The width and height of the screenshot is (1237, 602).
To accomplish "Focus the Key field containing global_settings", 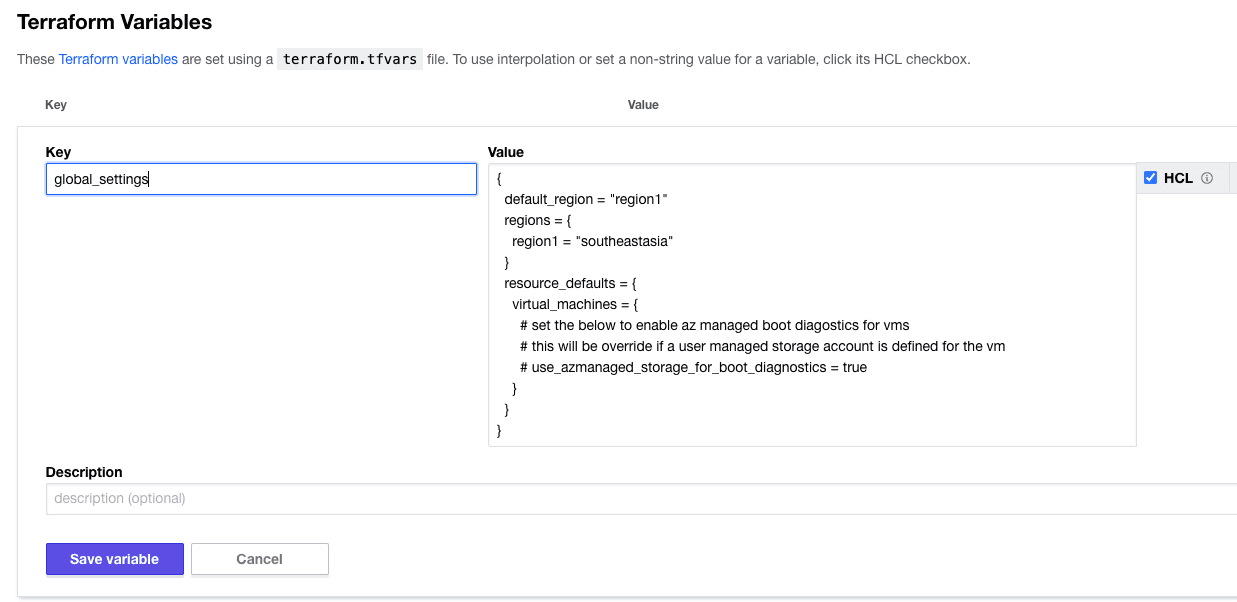I will click(261, 179).
